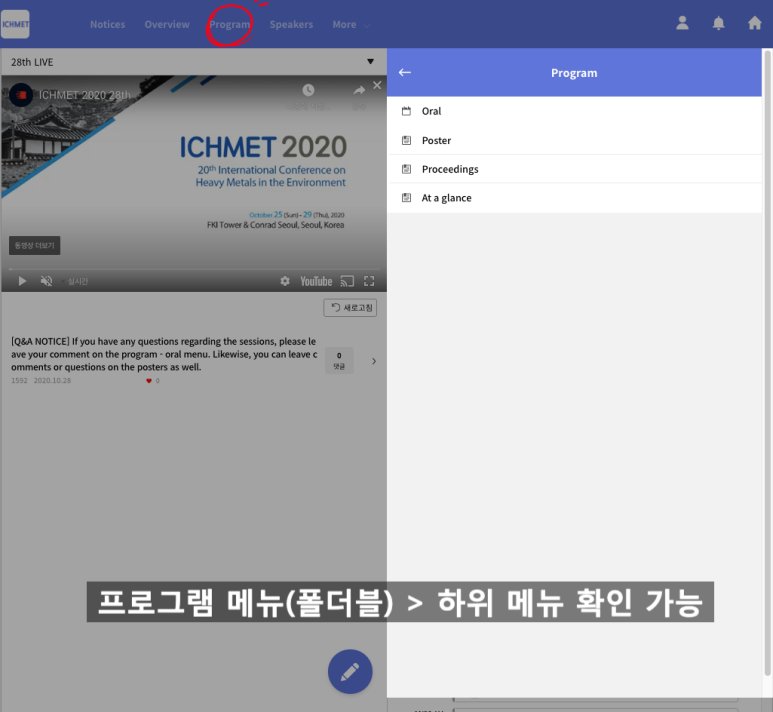Close the video overlay with X
The image size is (773, 712).
[377, 85]
